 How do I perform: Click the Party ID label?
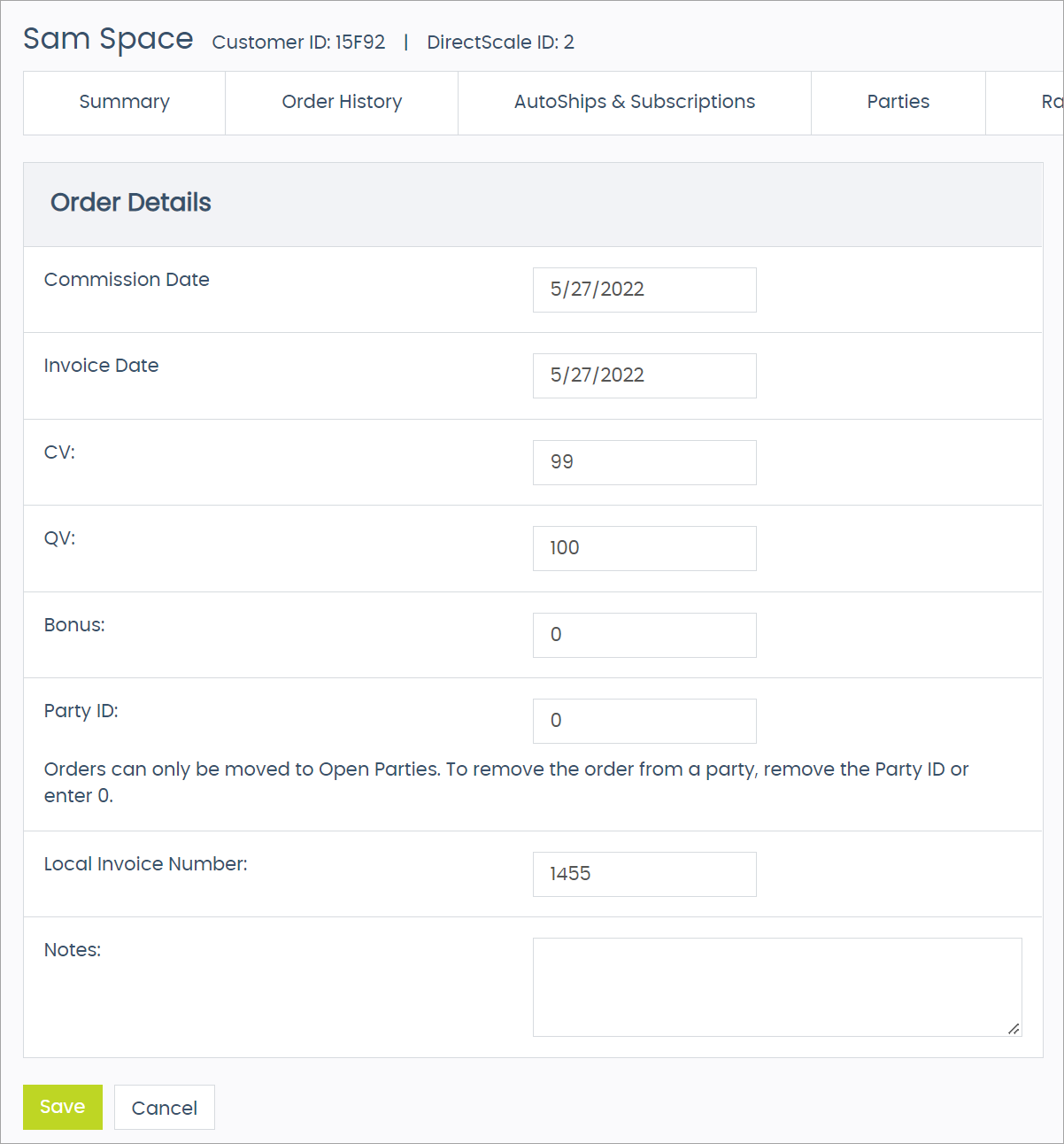[x=81, y=711]
